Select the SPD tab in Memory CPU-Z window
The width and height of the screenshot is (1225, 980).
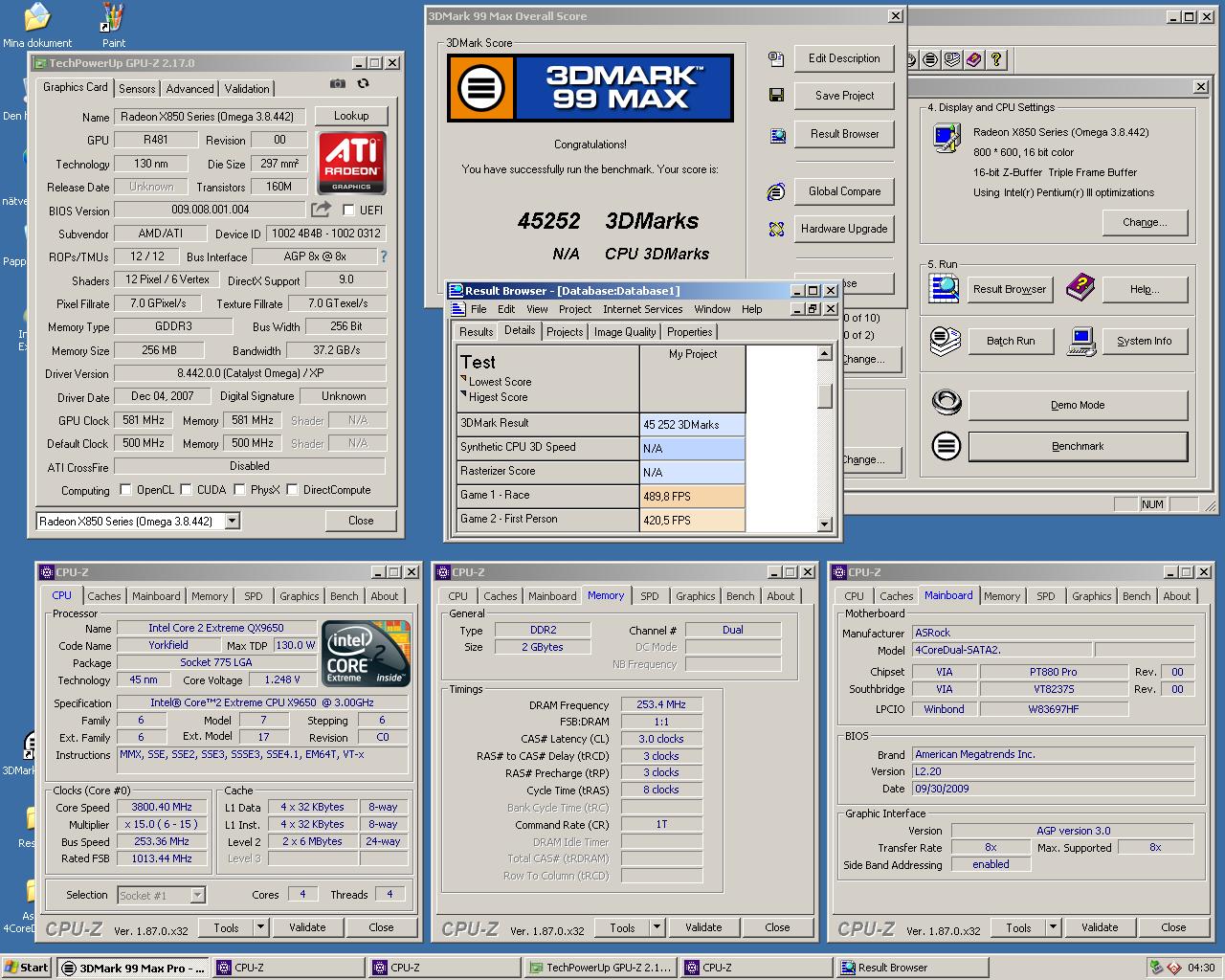650,596
